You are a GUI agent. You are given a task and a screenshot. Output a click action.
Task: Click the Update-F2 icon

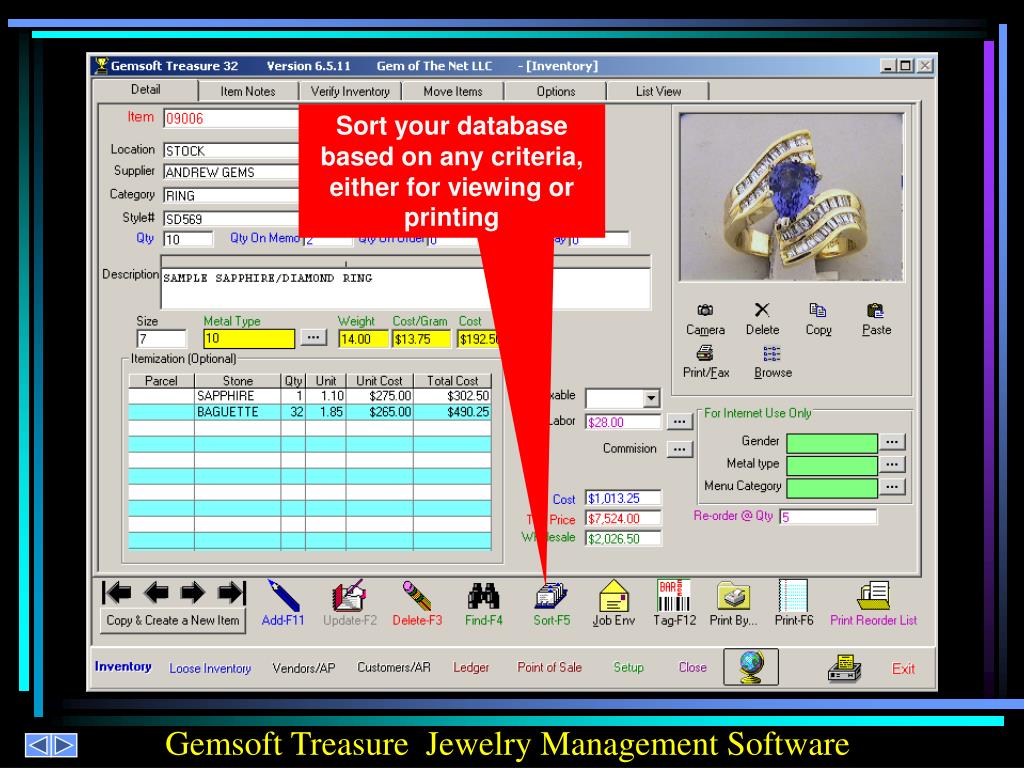coord(349,595)
